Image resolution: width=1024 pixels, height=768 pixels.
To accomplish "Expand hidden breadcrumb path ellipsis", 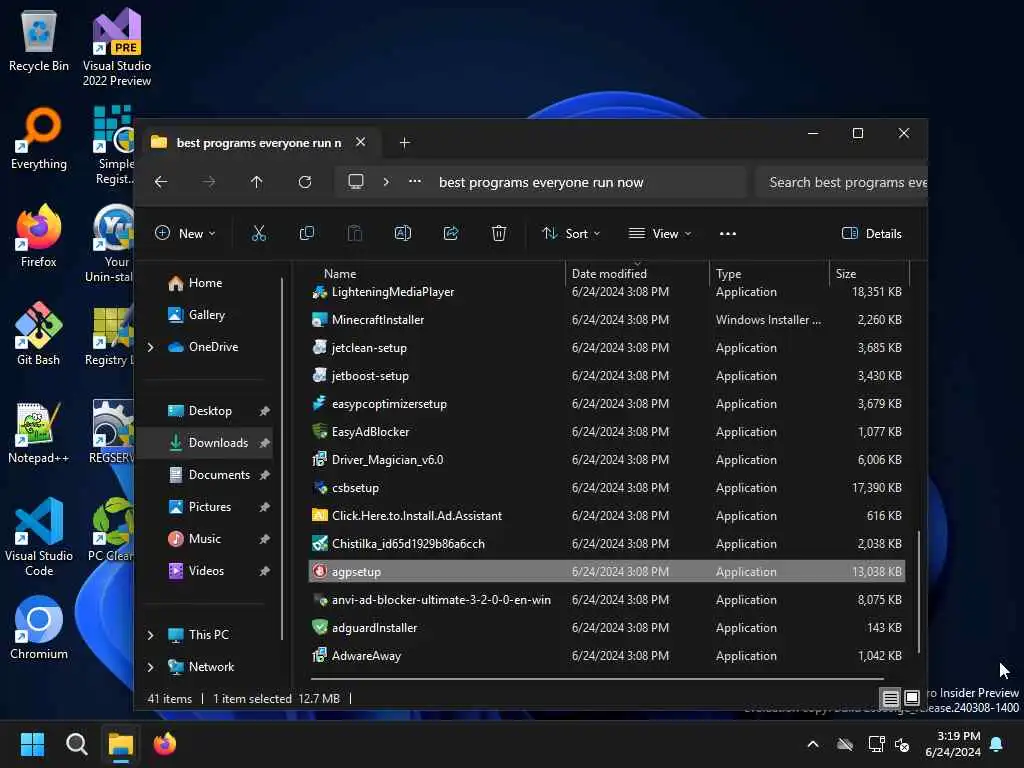I will (415, 182).
